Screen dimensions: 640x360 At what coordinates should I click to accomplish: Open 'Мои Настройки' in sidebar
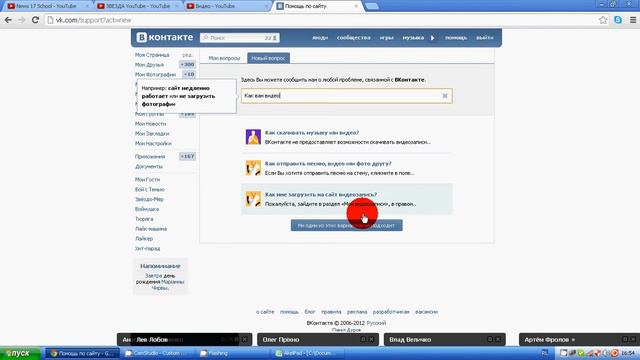pyautogui.click(x=153, y=143)
